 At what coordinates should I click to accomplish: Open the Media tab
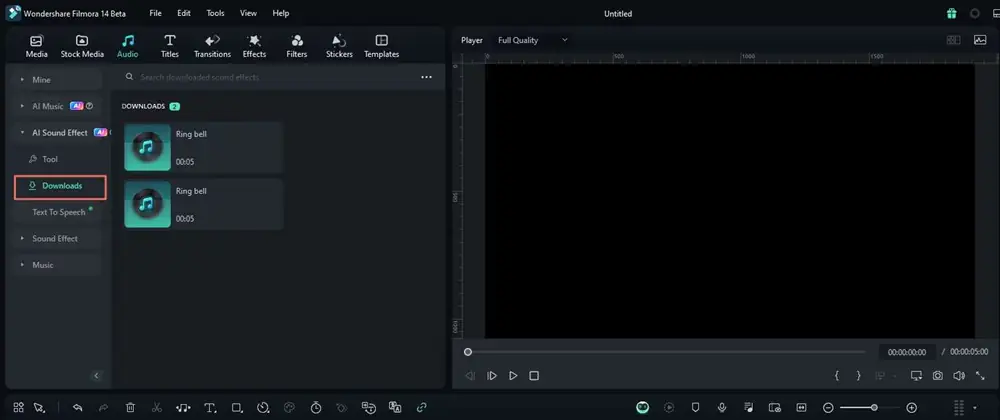point(36,47)
